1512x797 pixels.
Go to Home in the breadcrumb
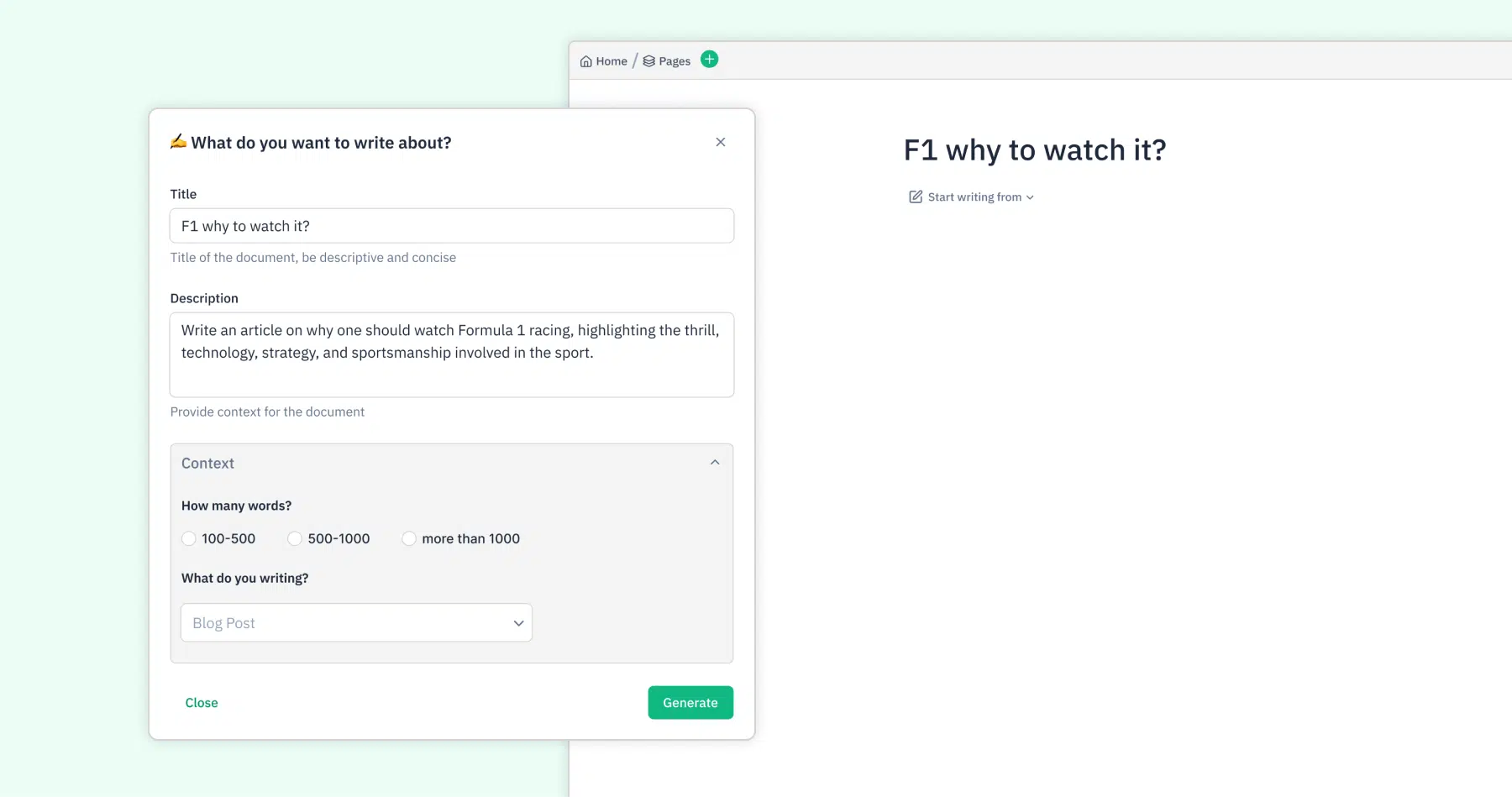click(x=612, y=61)
